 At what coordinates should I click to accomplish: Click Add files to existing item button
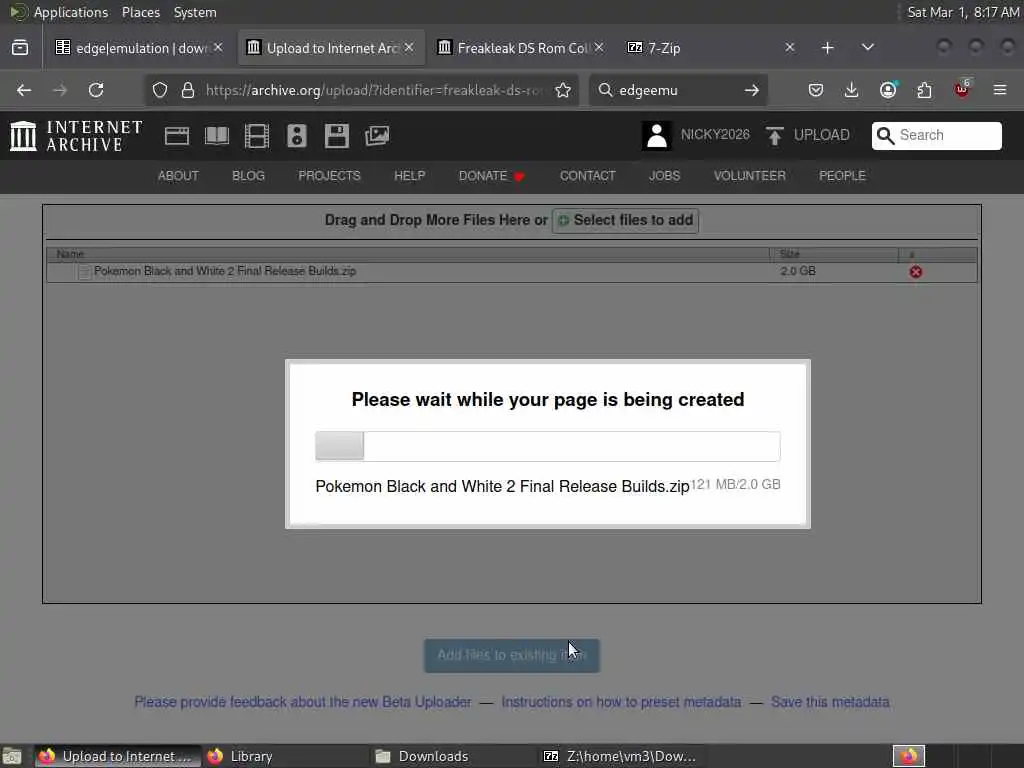click(x=512, y=655)
